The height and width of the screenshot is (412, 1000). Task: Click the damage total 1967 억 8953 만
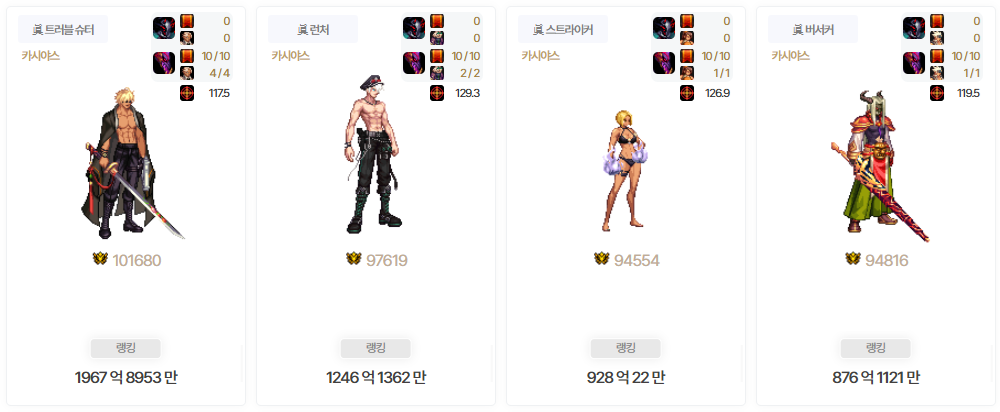pyautogui.click(x=126, y=378)
